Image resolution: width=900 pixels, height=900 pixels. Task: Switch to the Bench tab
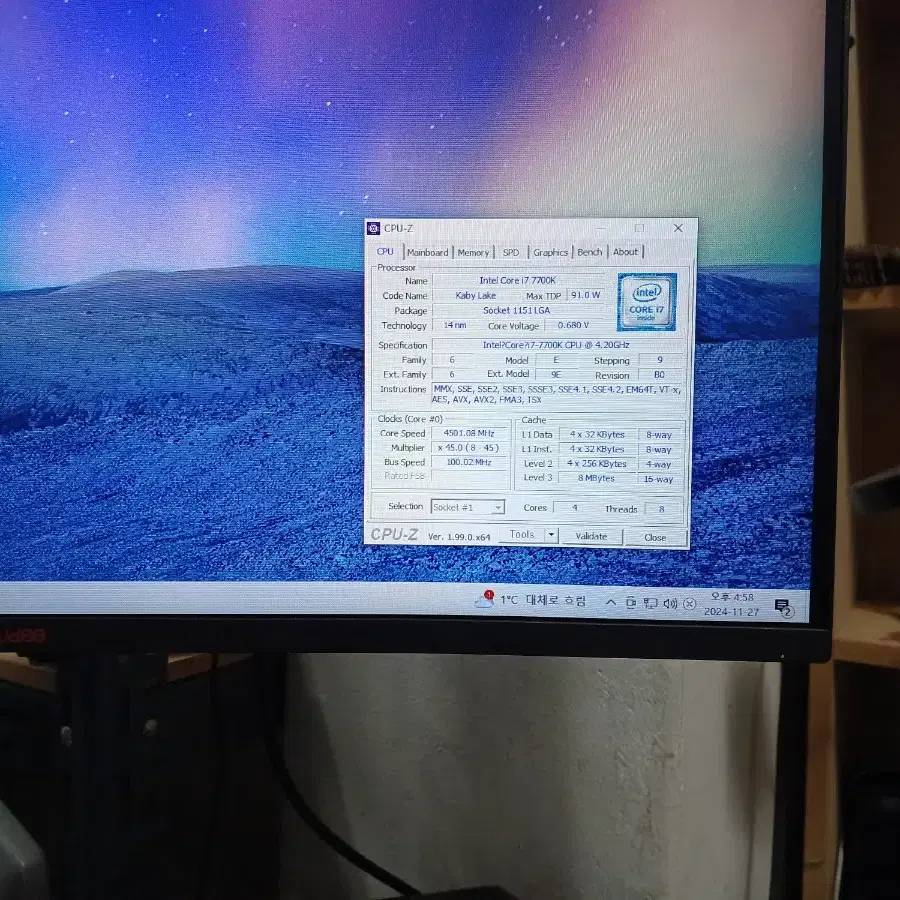589,252
